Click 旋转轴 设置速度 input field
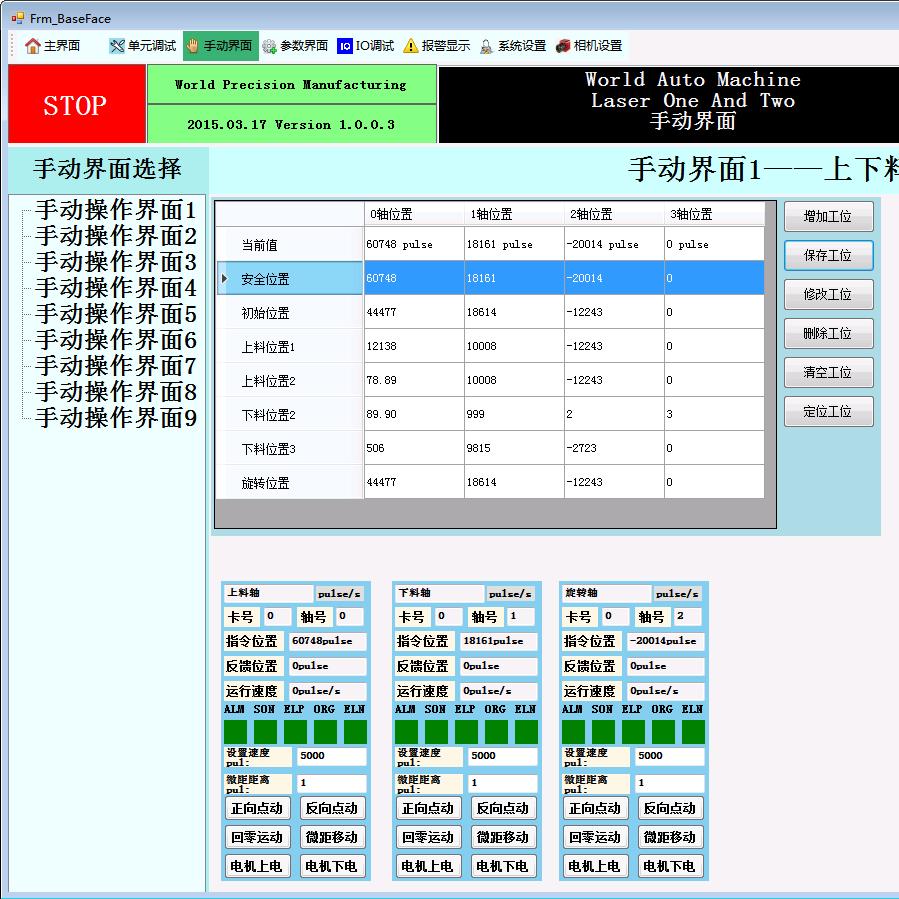The height and width of the screenshot is (899, 899). (669, 756)
